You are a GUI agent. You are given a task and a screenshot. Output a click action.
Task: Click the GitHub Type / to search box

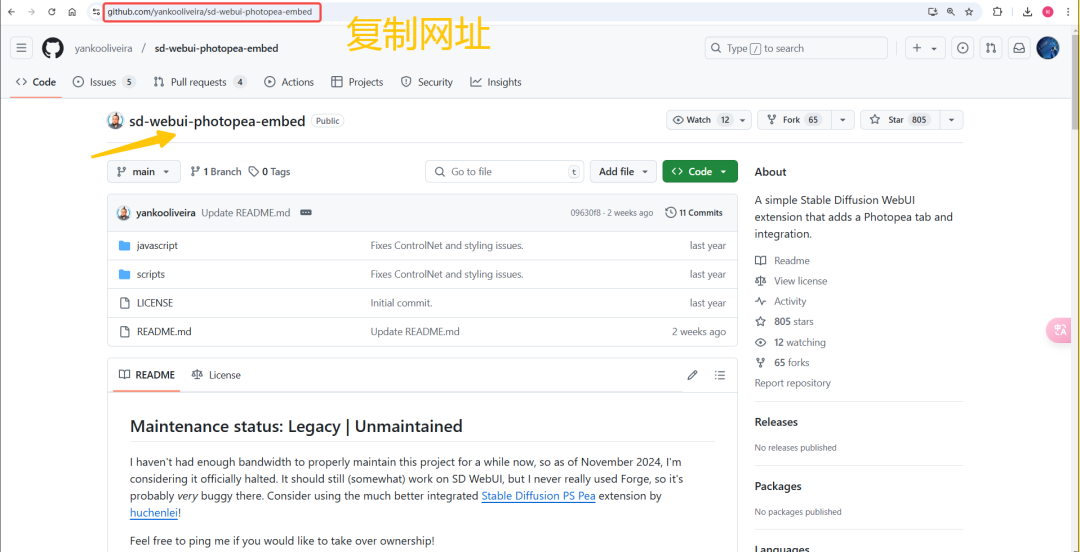tap(796, 48)
